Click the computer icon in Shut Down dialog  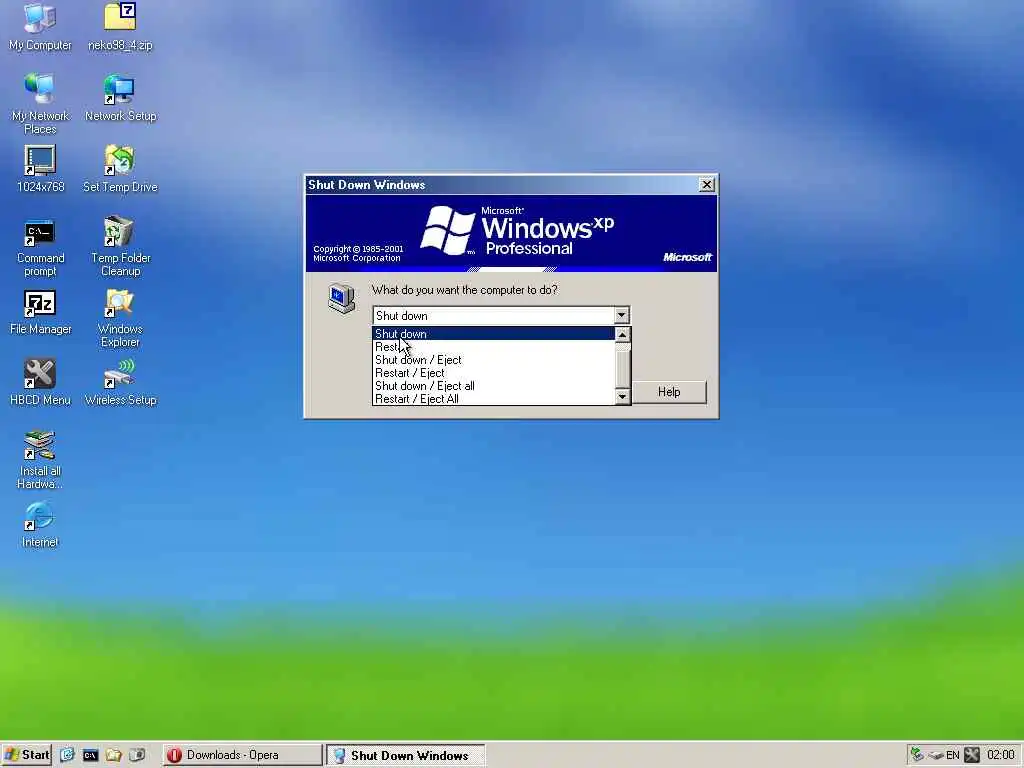coord(342,298)
